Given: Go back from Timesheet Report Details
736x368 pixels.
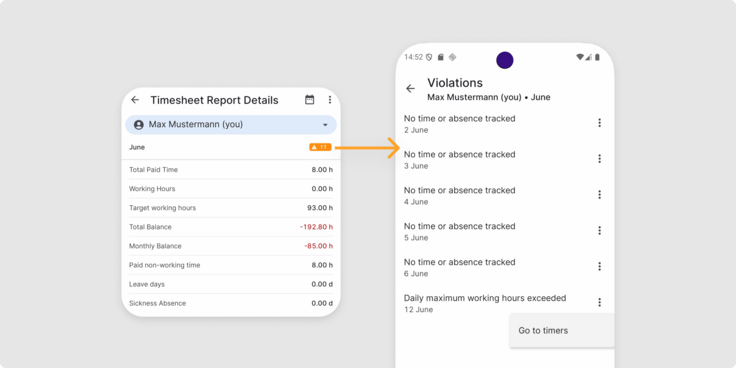Looking at the screenshot, I should [135, 100].
